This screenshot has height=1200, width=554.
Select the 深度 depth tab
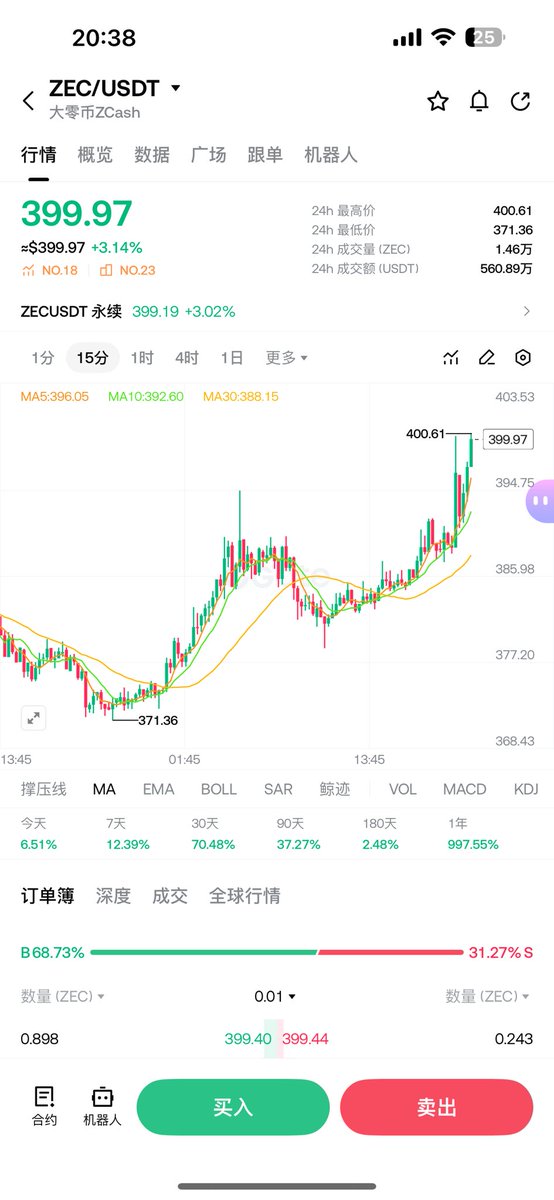(x=113, y=896)
